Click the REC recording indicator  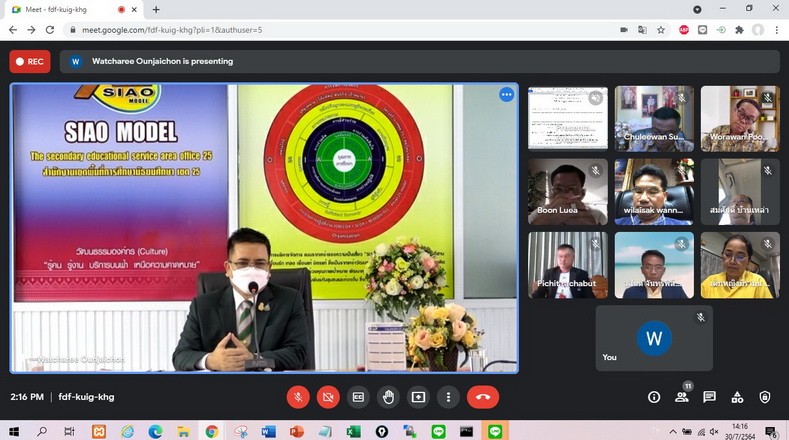29,61
